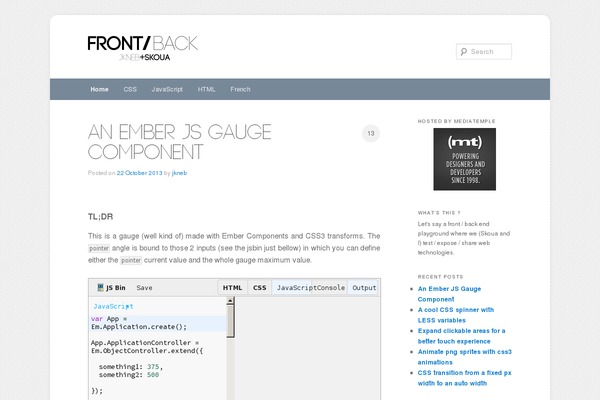Open the 13 comments bubble

370,133
